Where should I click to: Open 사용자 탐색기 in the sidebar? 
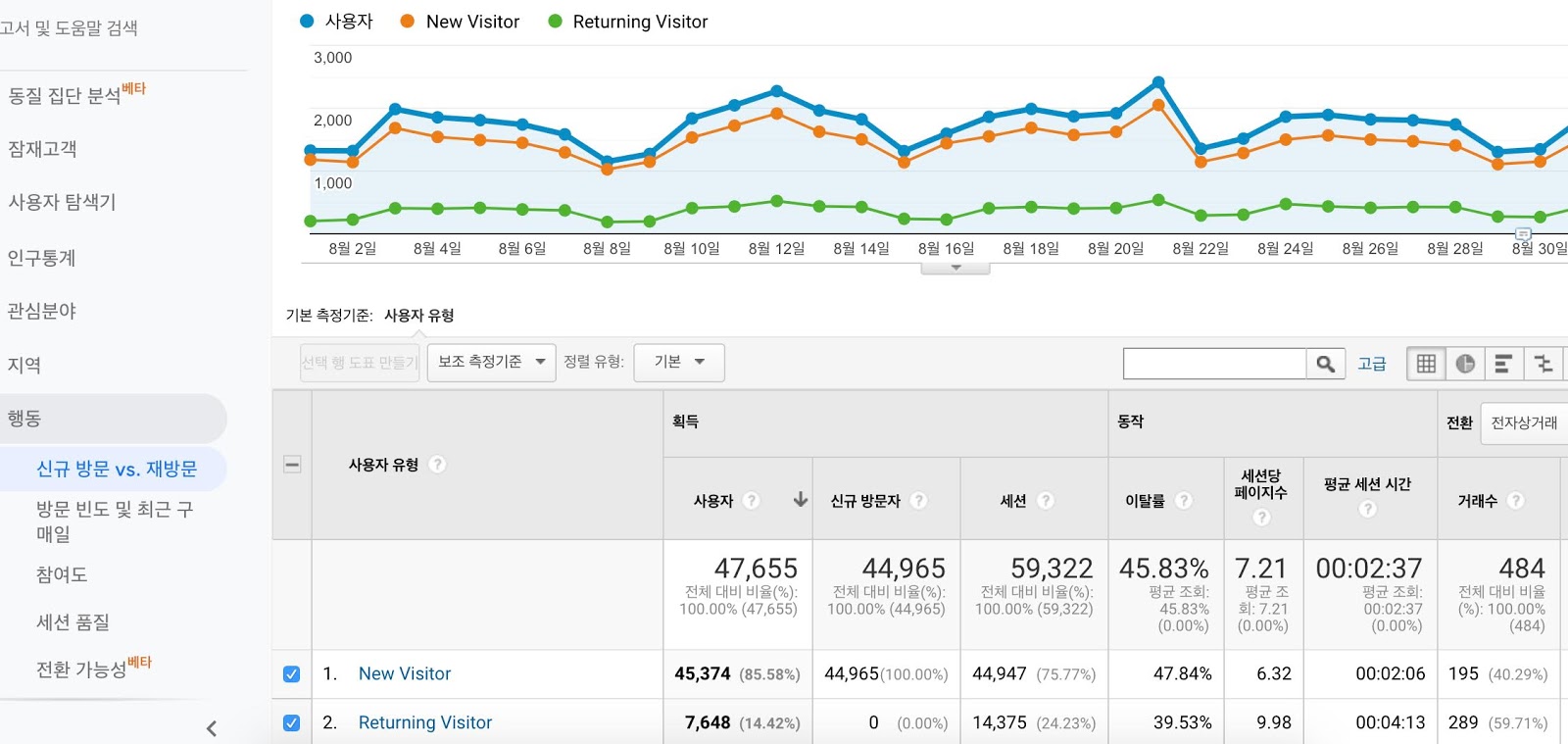62,202
